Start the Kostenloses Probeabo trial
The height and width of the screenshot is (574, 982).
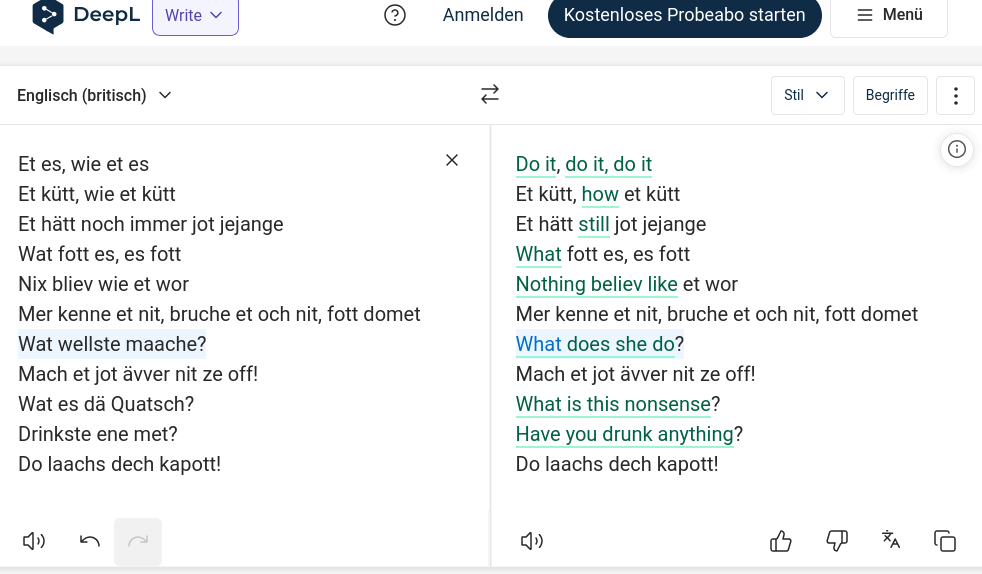685,15
